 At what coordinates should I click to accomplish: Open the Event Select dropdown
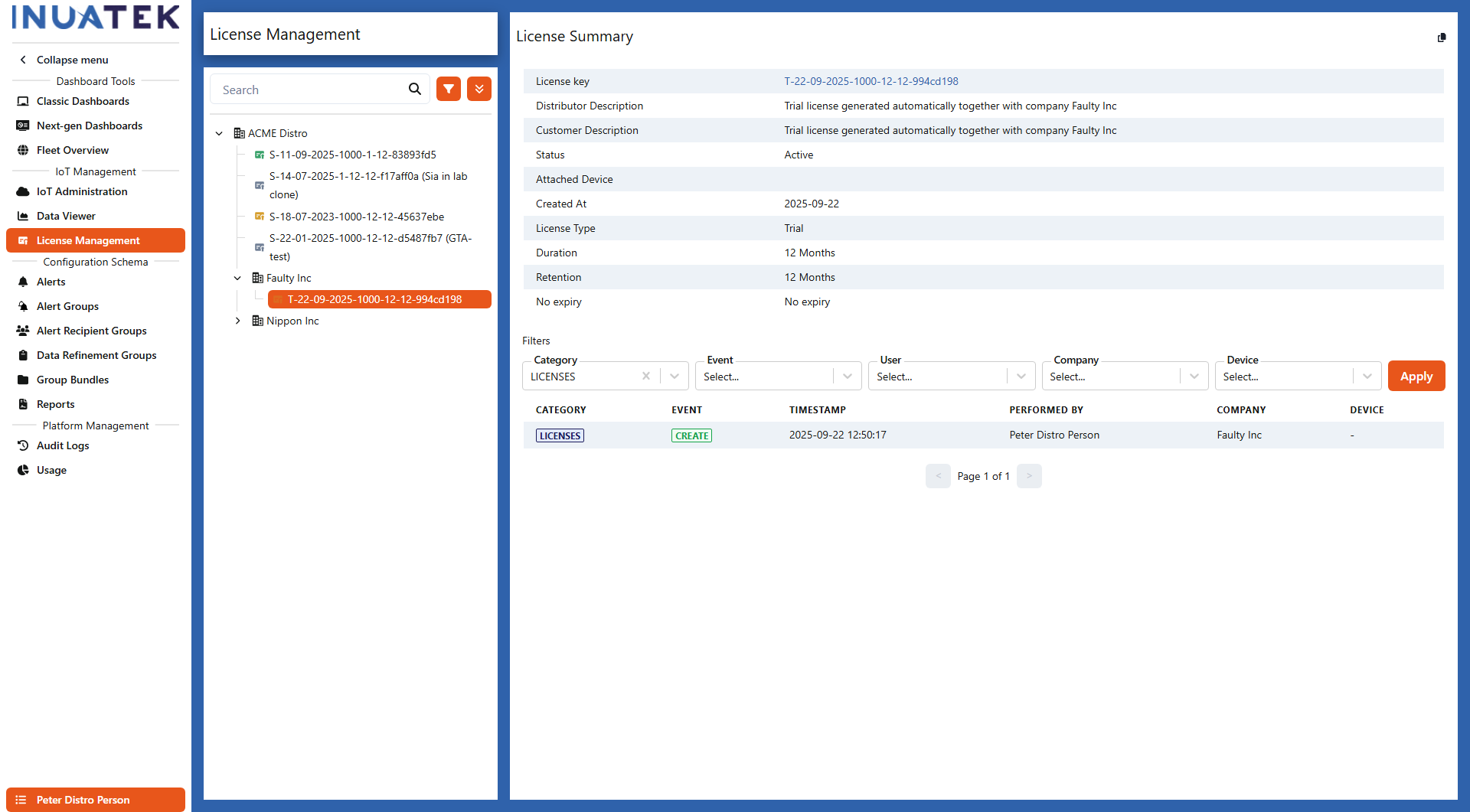(x=847, y=376)
